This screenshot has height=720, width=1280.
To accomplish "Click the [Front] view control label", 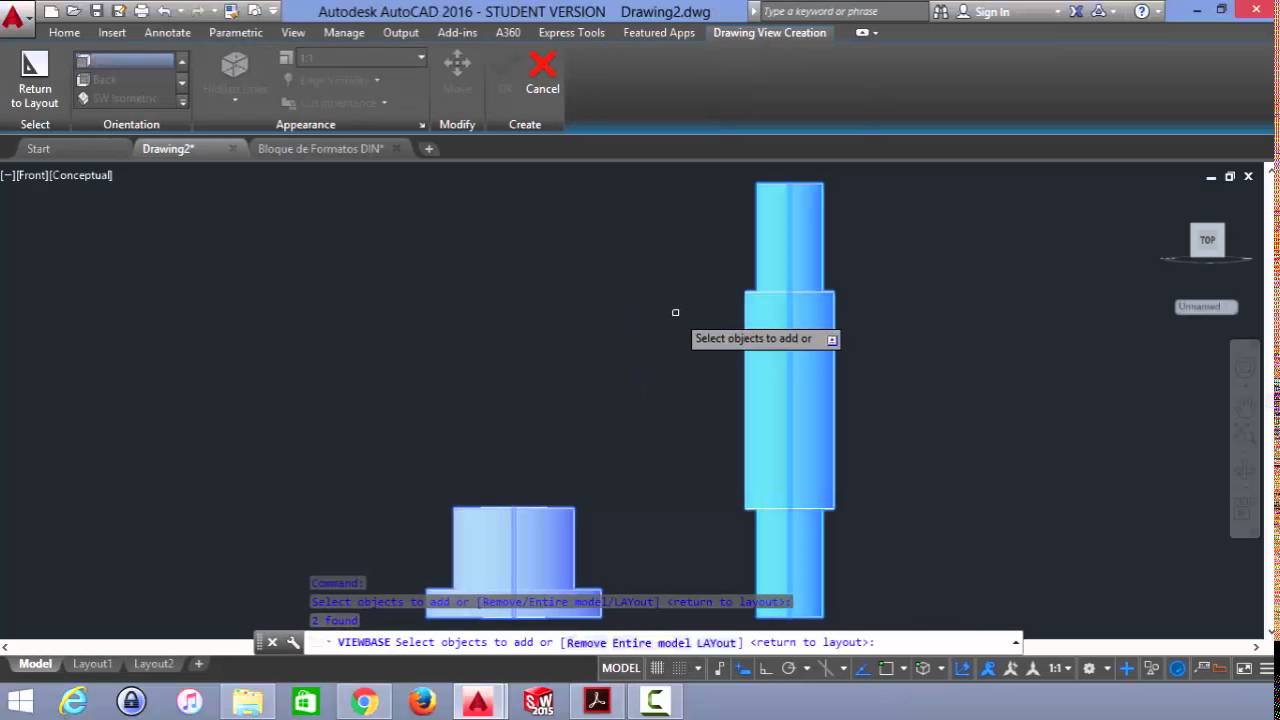I will click(x=32, y=175).
